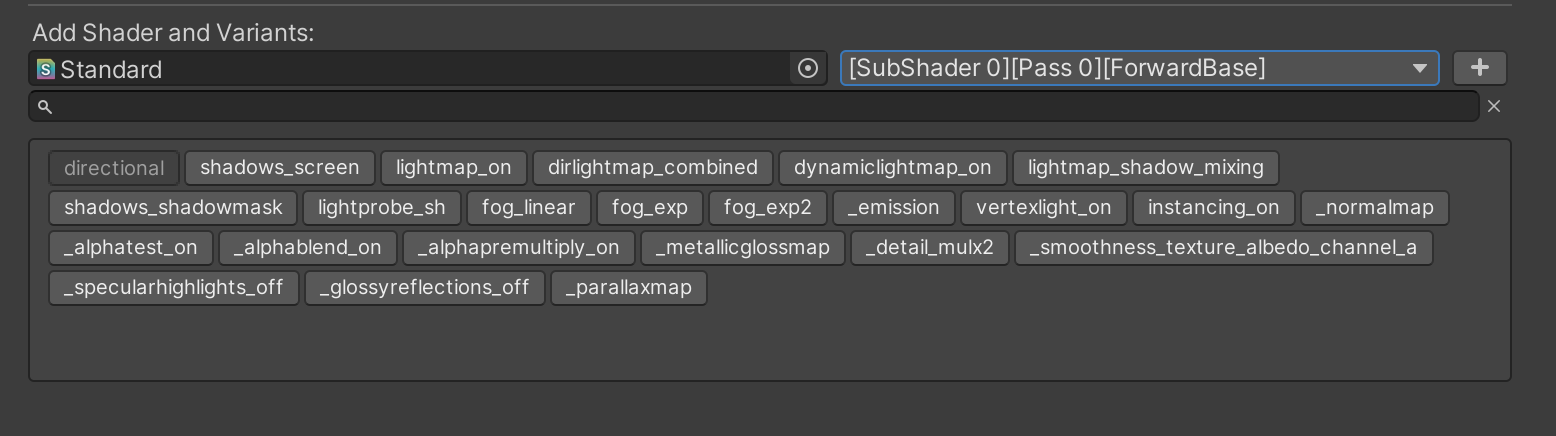Viewport: 1556px width, 436px height.
Task: Select the _metallicglossmap keyword
Action: 743,248
